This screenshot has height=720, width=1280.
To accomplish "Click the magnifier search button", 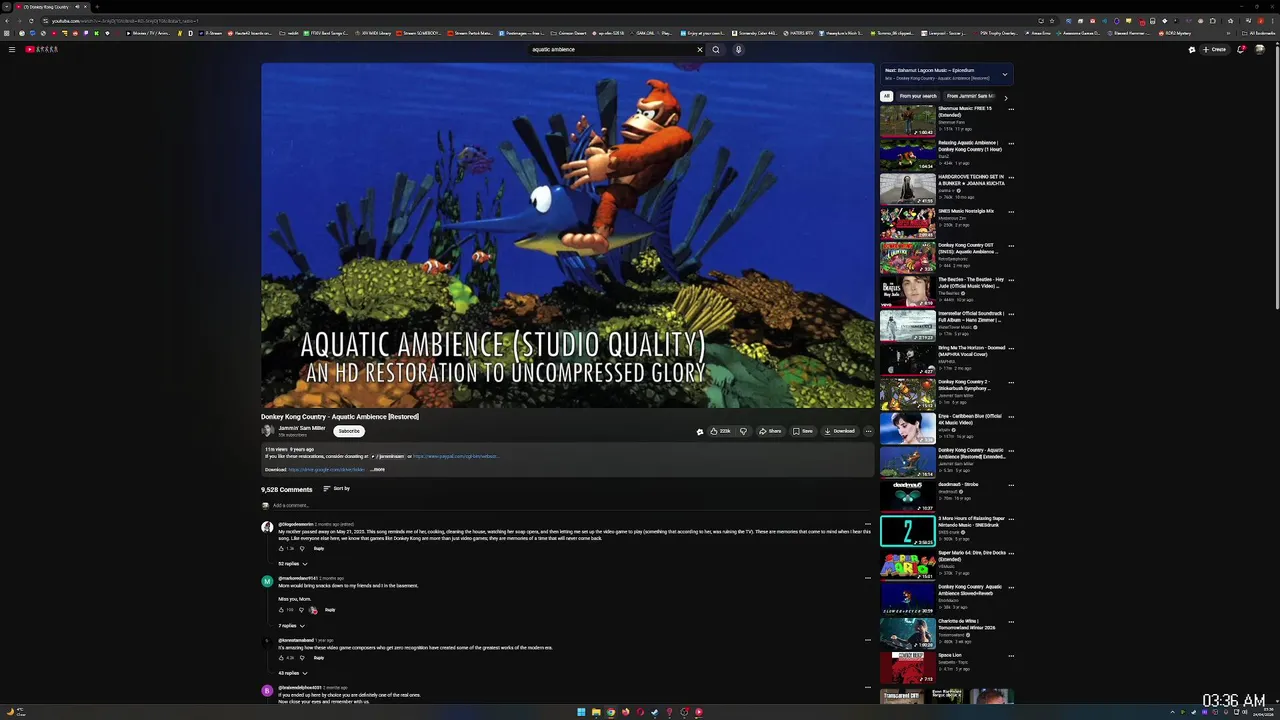I will click(716, 49).
